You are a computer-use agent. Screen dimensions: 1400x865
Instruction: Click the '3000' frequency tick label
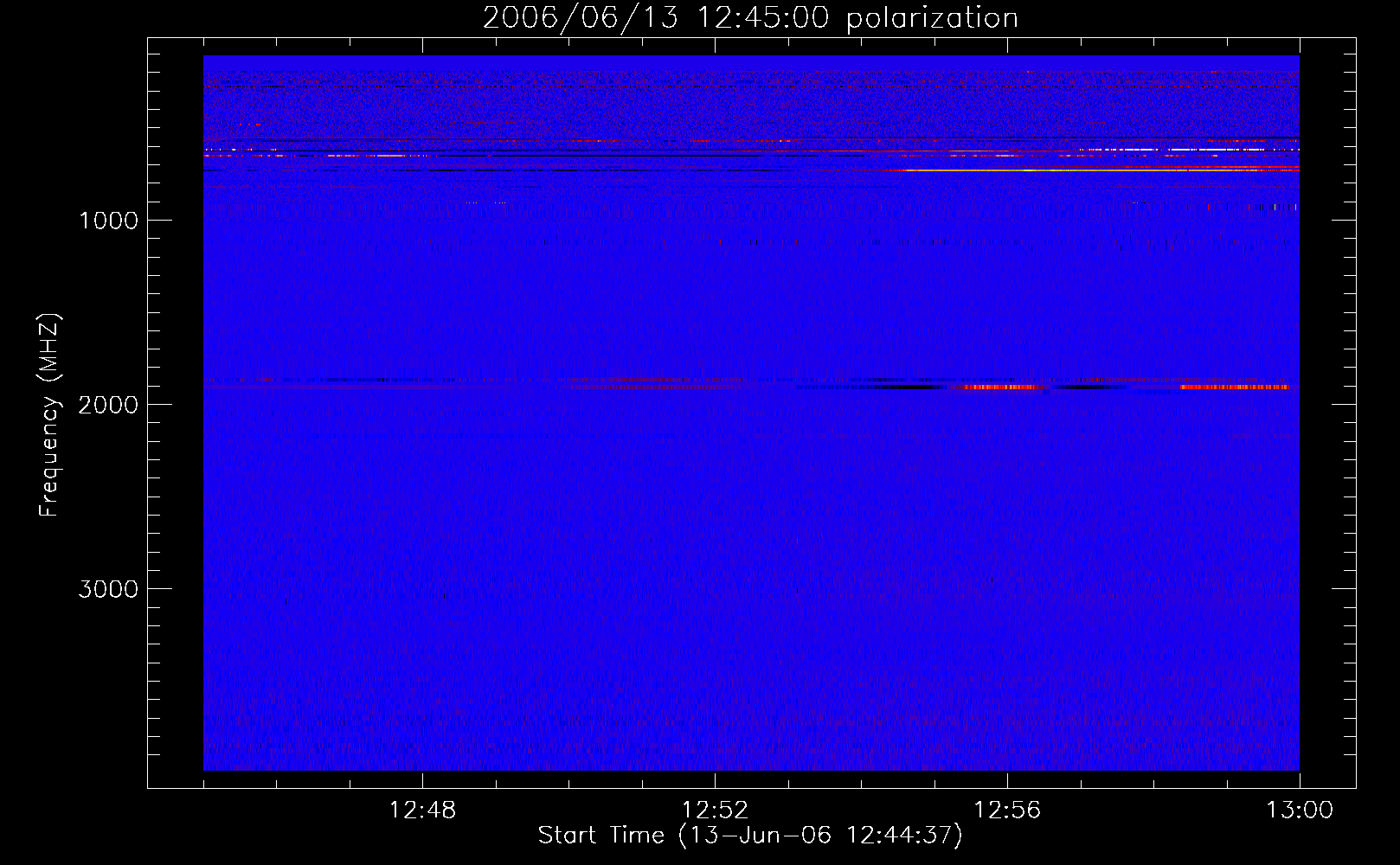coord(108,589)
